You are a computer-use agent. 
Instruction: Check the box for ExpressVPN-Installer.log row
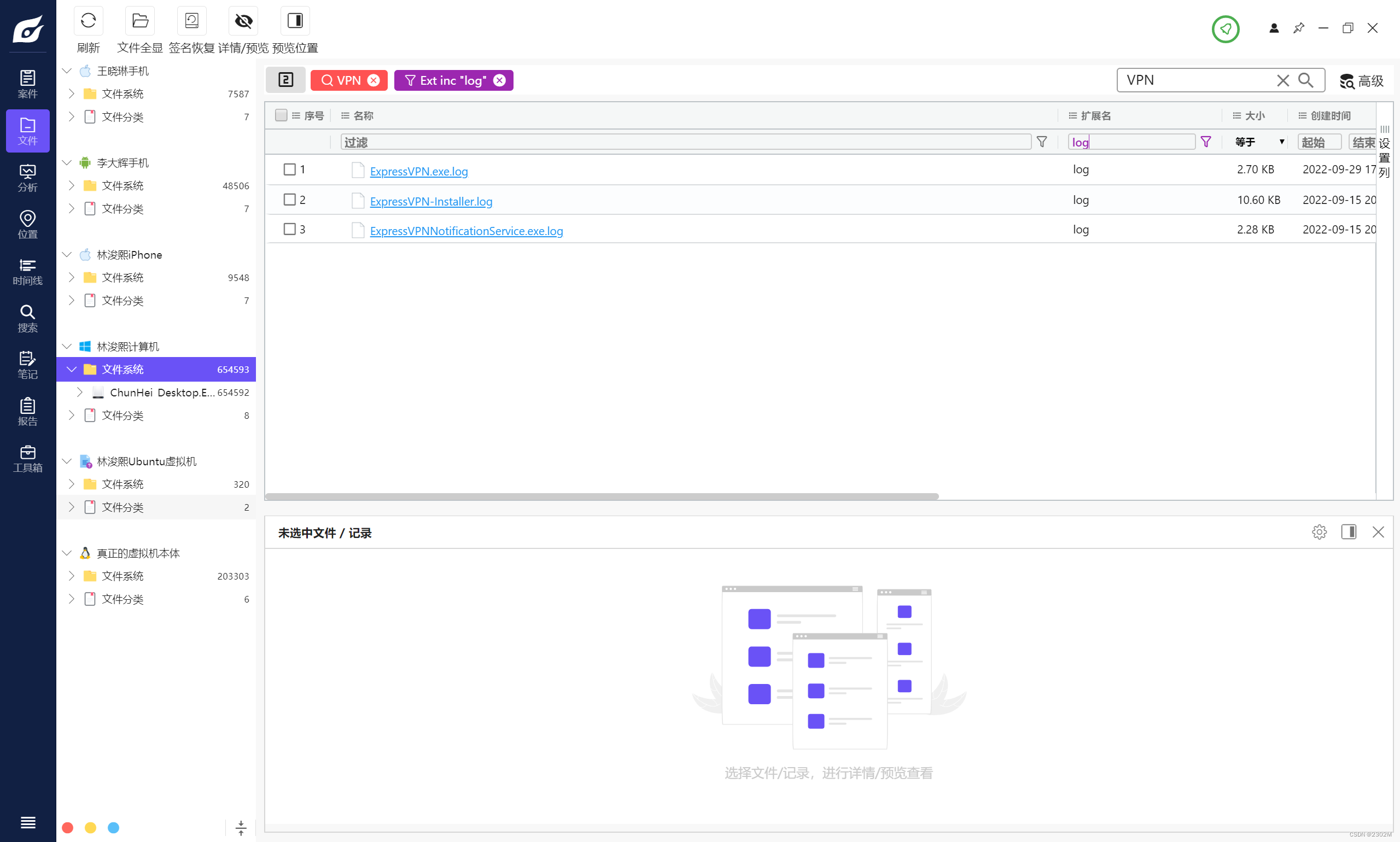289,200
